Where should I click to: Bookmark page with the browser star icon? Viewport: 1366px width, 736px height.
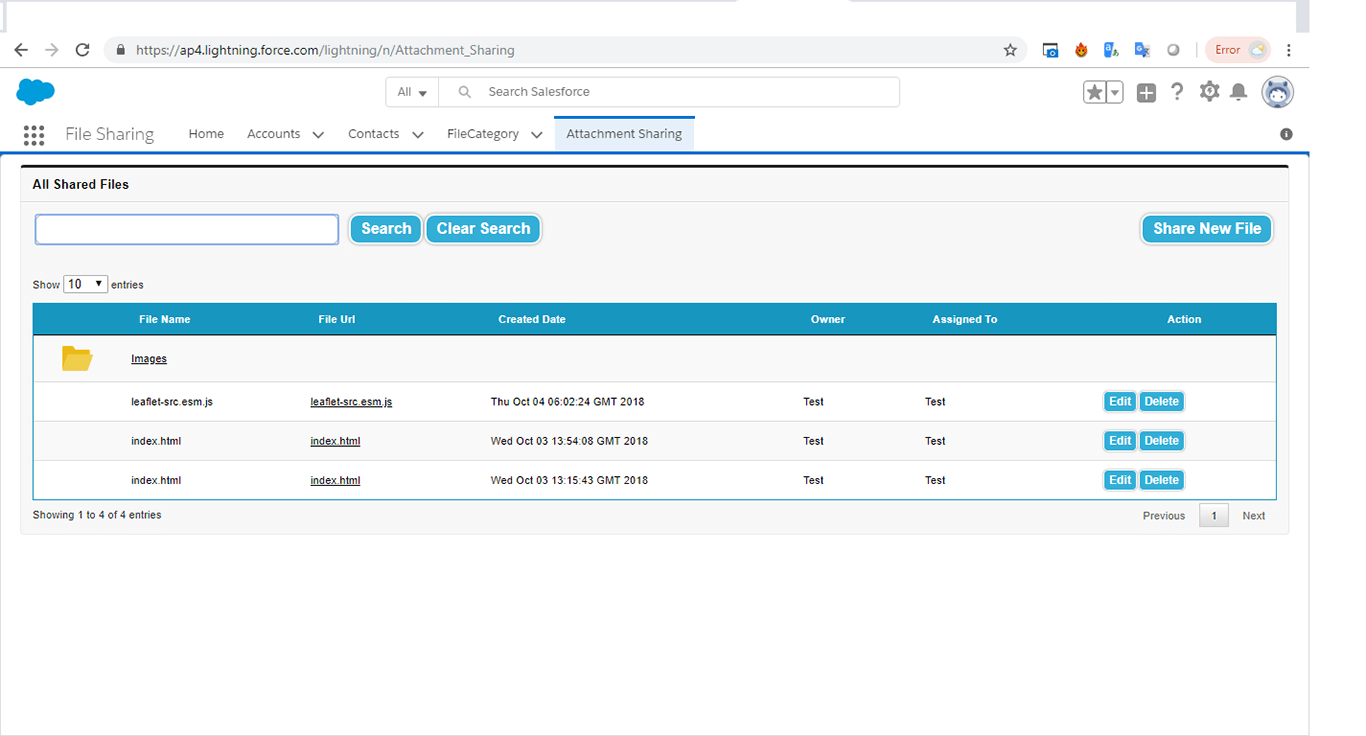[x=1010, y=50]
